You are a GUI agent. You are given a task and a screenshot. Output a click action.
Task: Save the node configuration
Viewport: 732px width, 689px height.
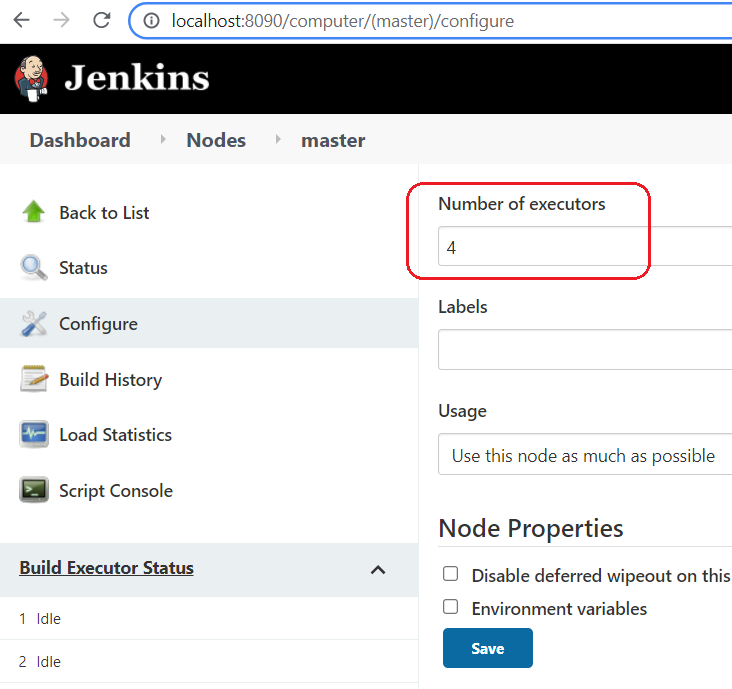[x=488, y=648]
